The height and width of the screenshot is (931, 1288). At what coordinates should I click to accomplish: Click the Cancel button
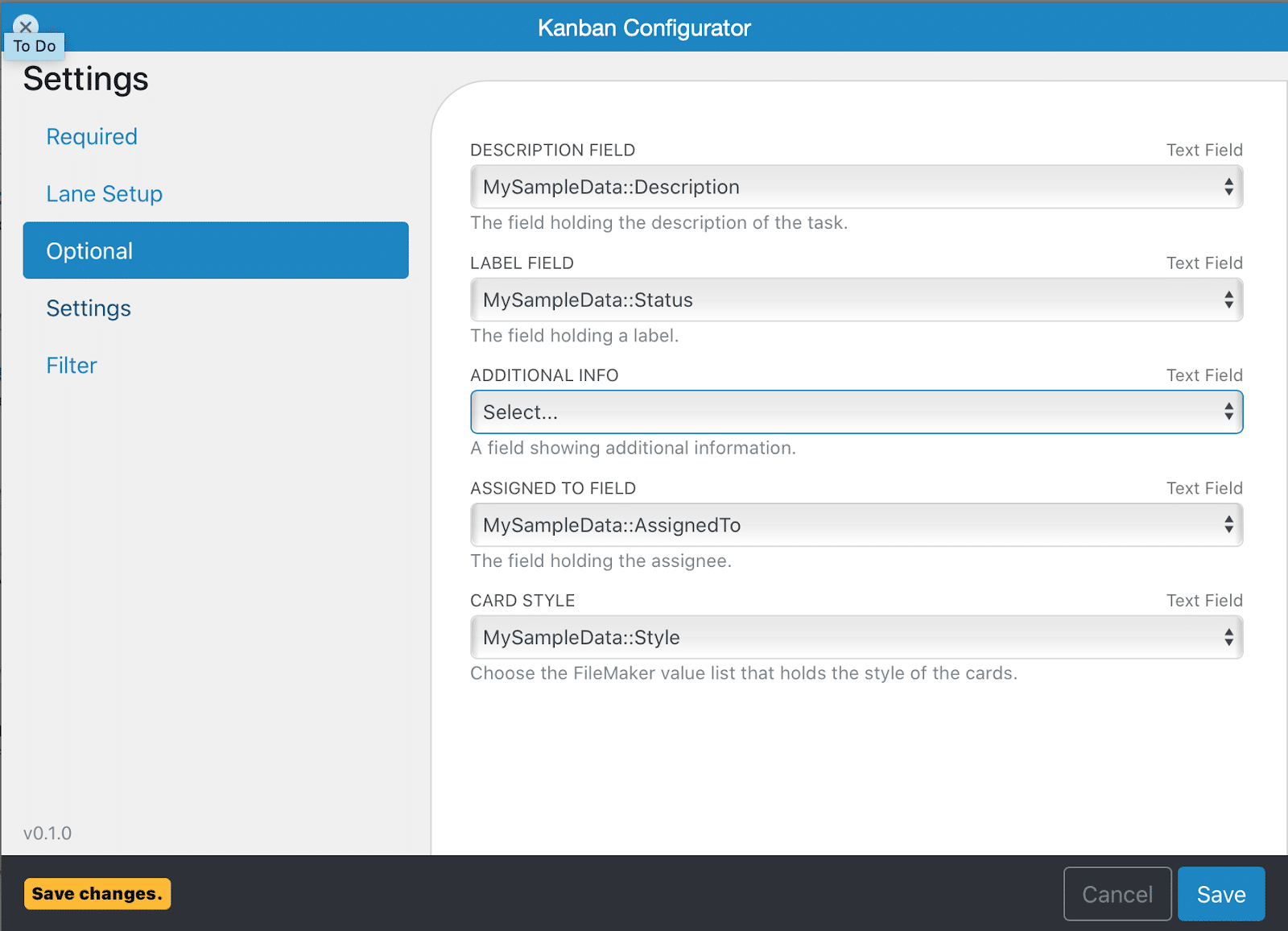click(x=1117, y=894)
